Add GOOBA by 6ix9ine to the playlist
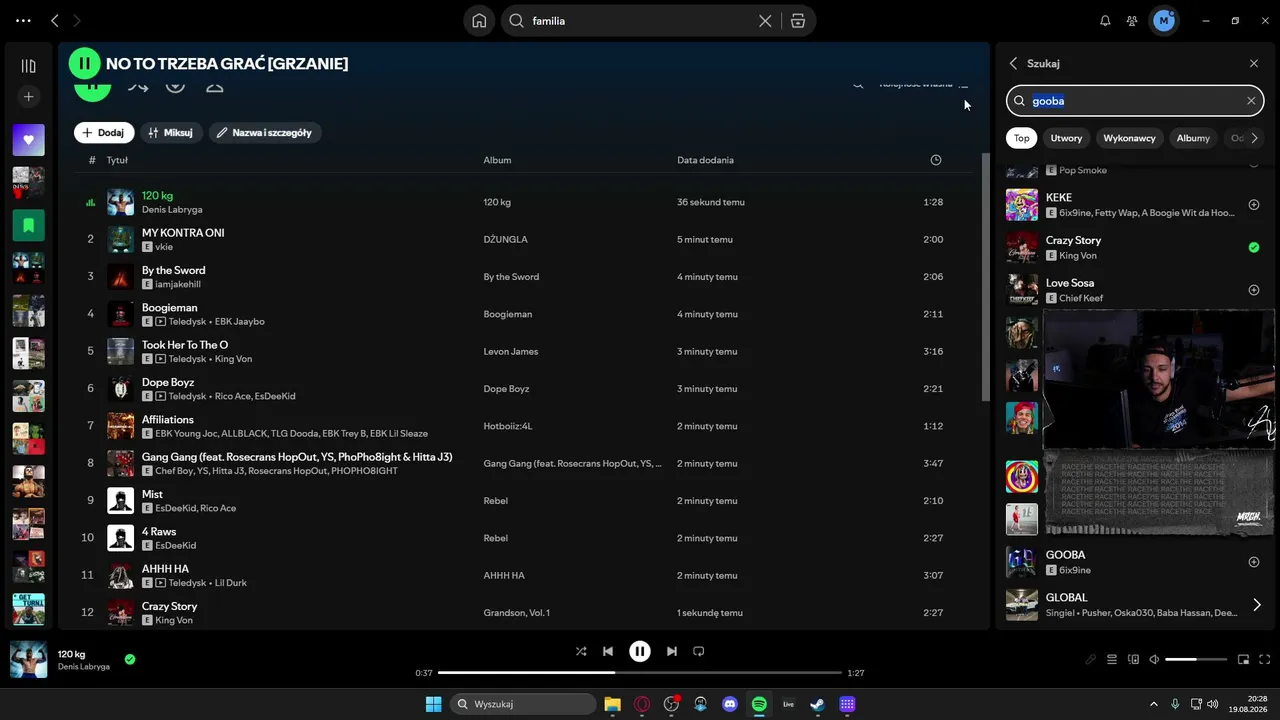This screenshot has width=1280, height=720. 1254,562
